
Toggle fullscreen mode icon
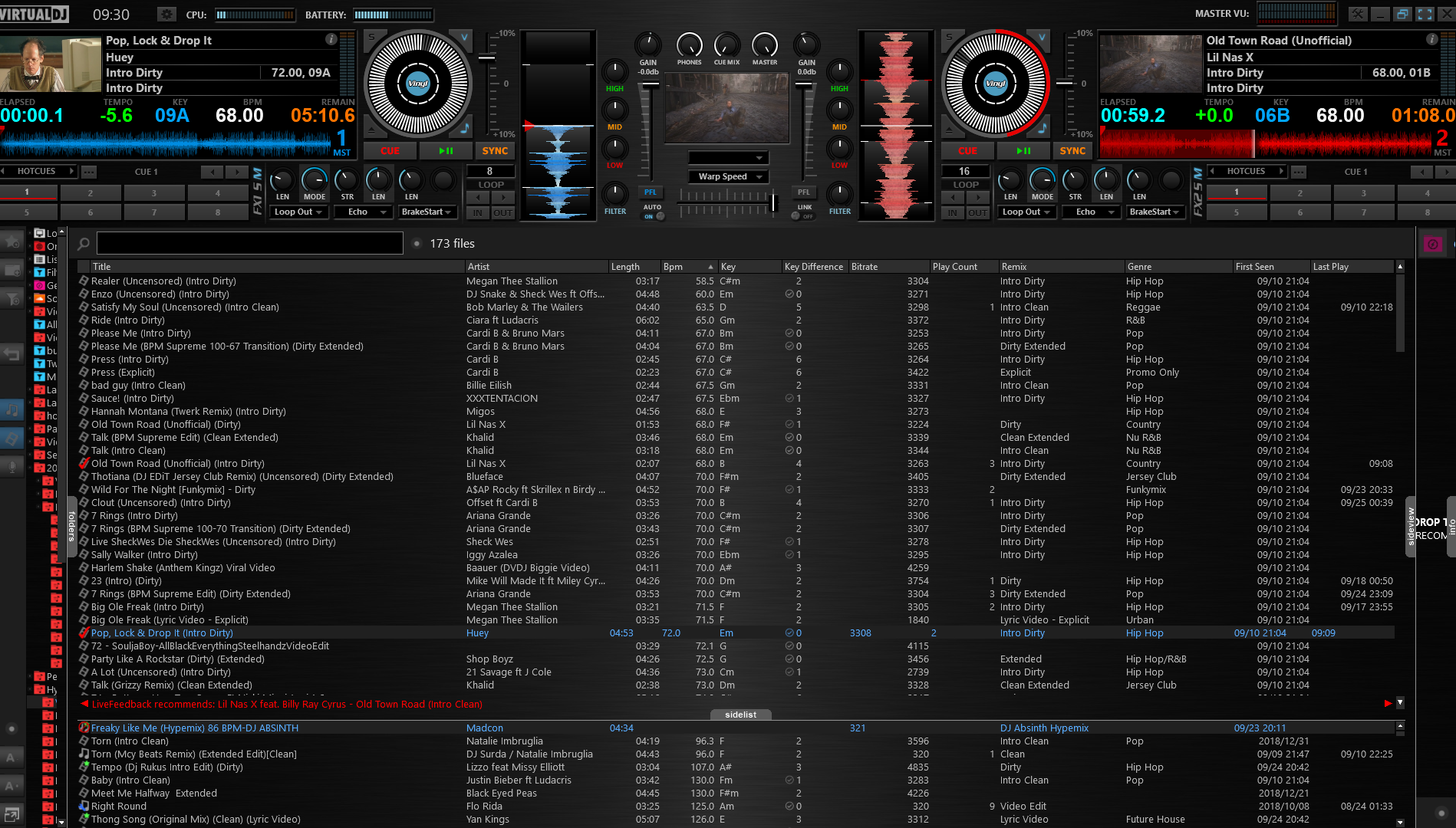pyautogui.click(x=1425, y=14)
